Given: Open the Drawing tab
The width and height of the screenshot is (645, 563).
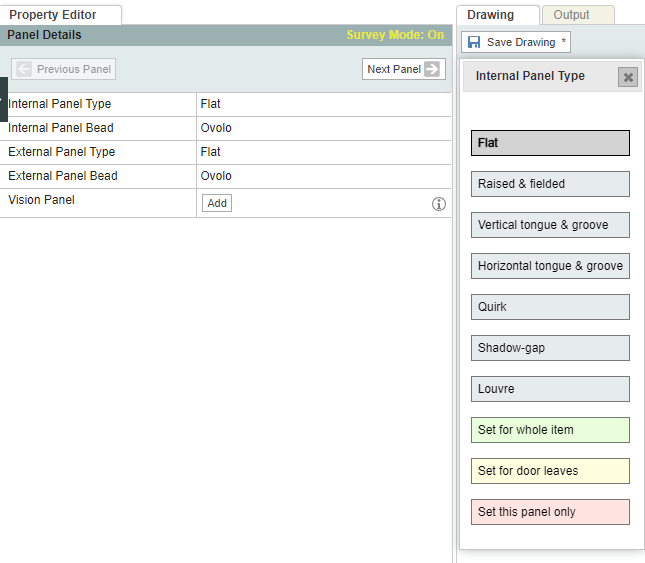Looking at the screenshot, I should pos(491,15).
